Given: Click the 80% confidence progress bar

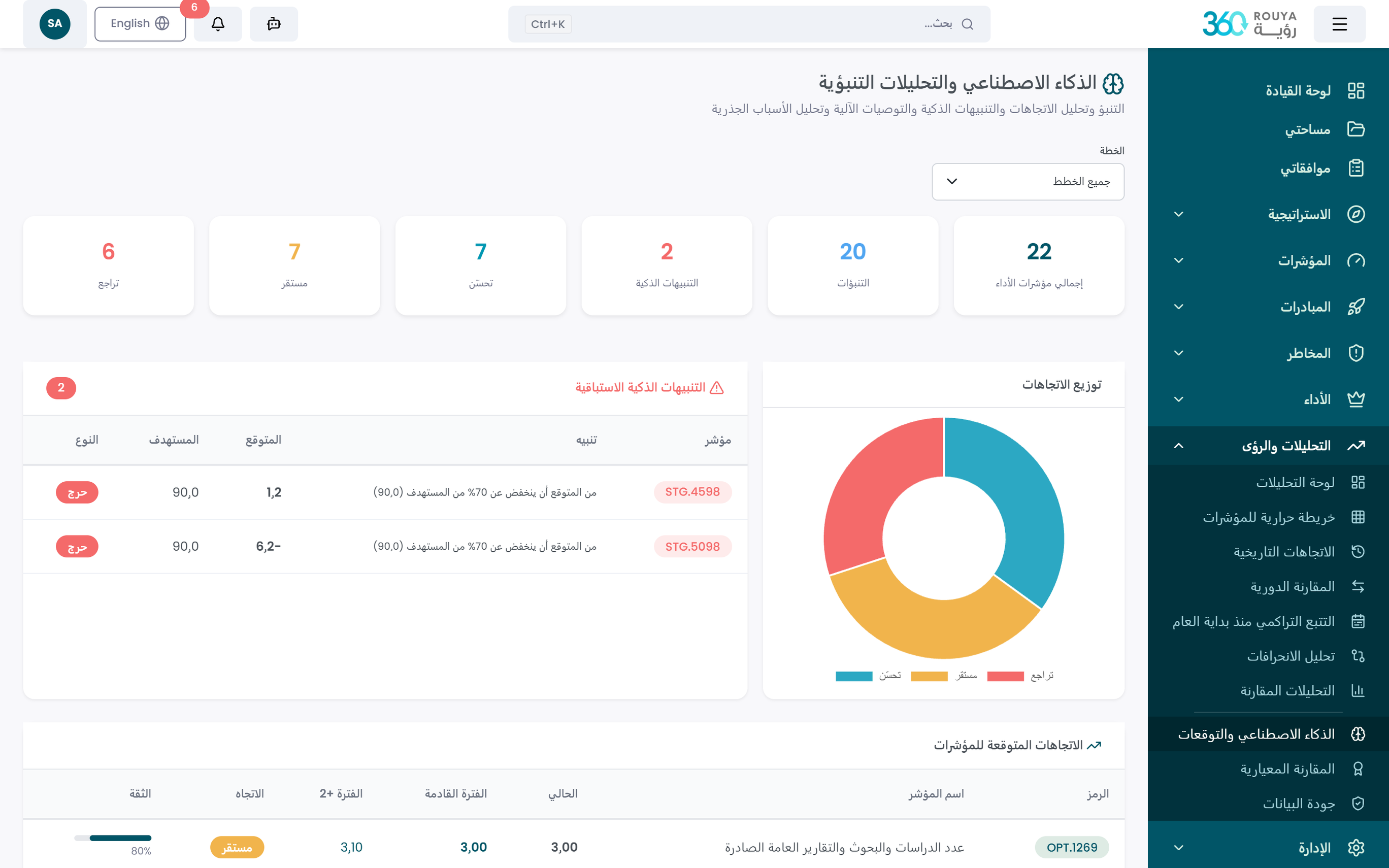Looking at the screenshot, I should point(113,838).
